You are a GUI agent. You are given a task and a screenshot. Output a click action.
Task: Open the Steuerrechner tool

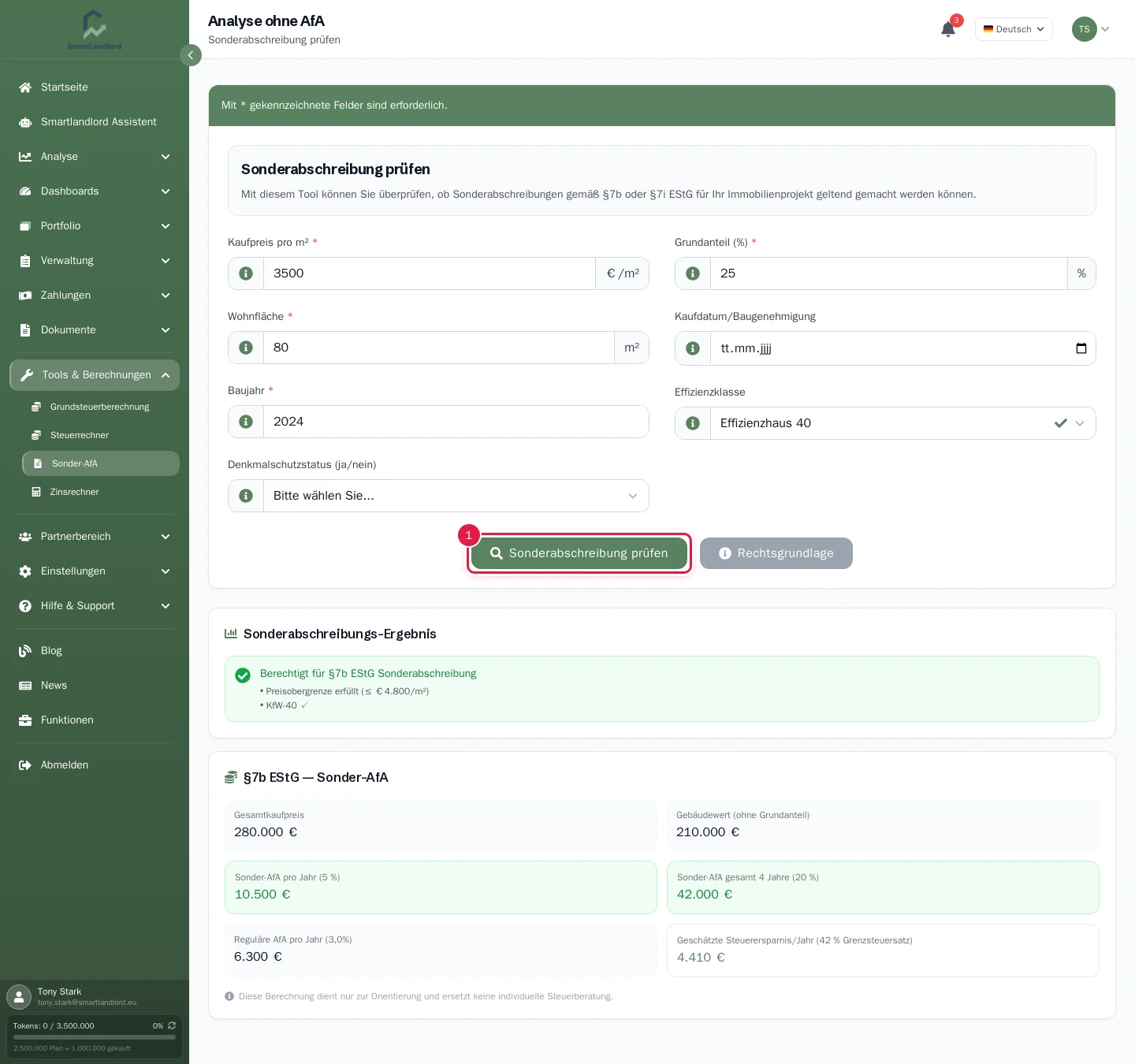pyautogui.click(x=101, y=435)
